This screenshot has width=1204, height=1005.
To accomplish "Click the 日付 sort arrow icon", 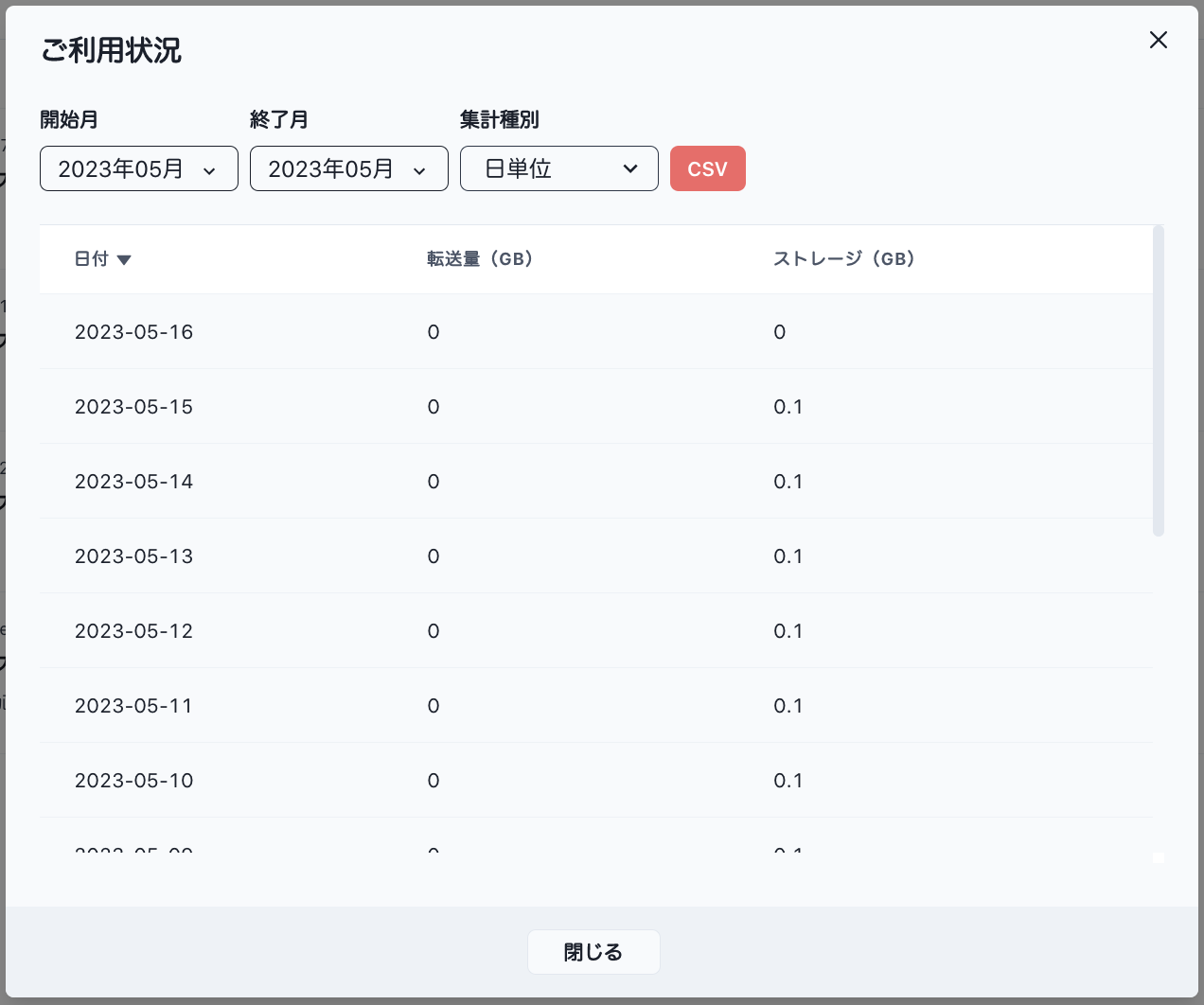I will [x=124, y=260].
